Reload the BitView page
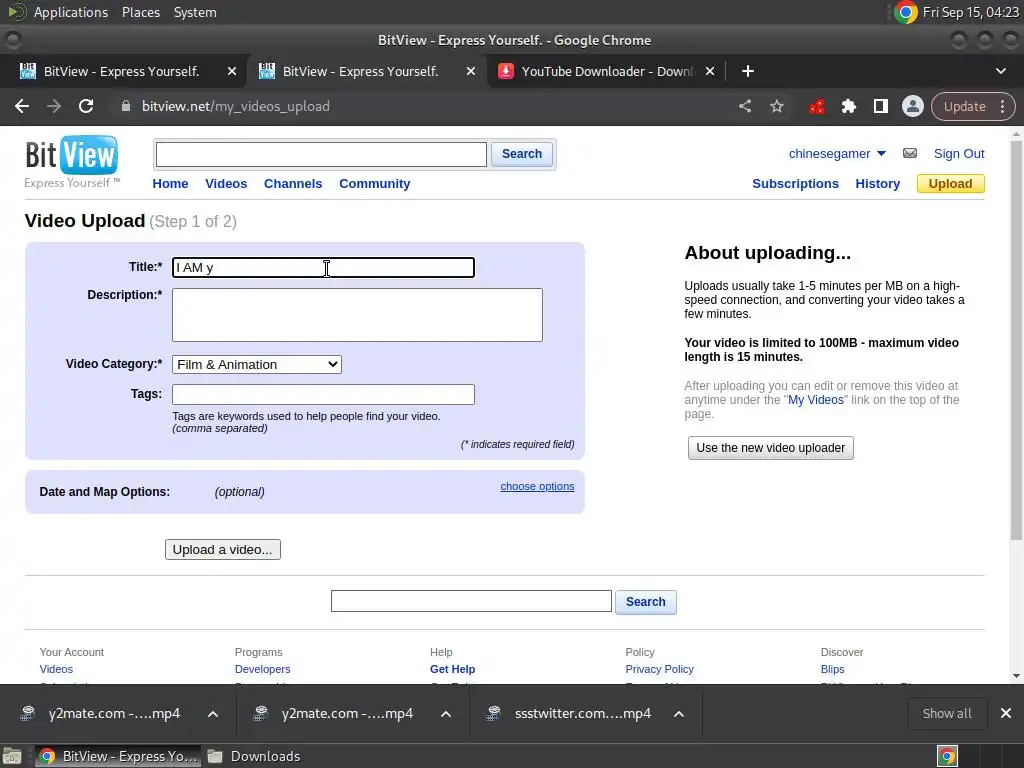 (x=86, y=106)
